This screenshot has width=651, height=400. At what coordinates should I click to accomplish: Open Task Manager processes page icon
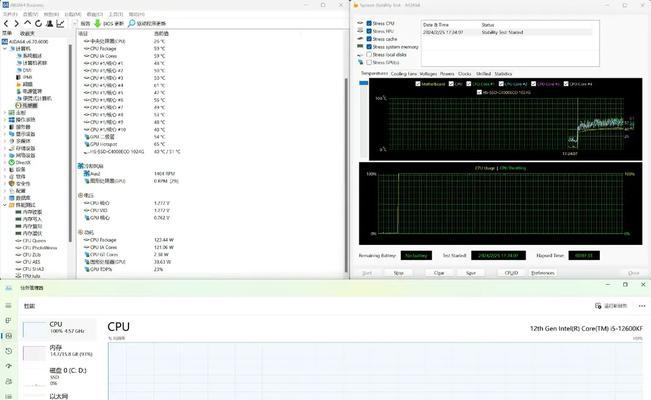[8, 321]
